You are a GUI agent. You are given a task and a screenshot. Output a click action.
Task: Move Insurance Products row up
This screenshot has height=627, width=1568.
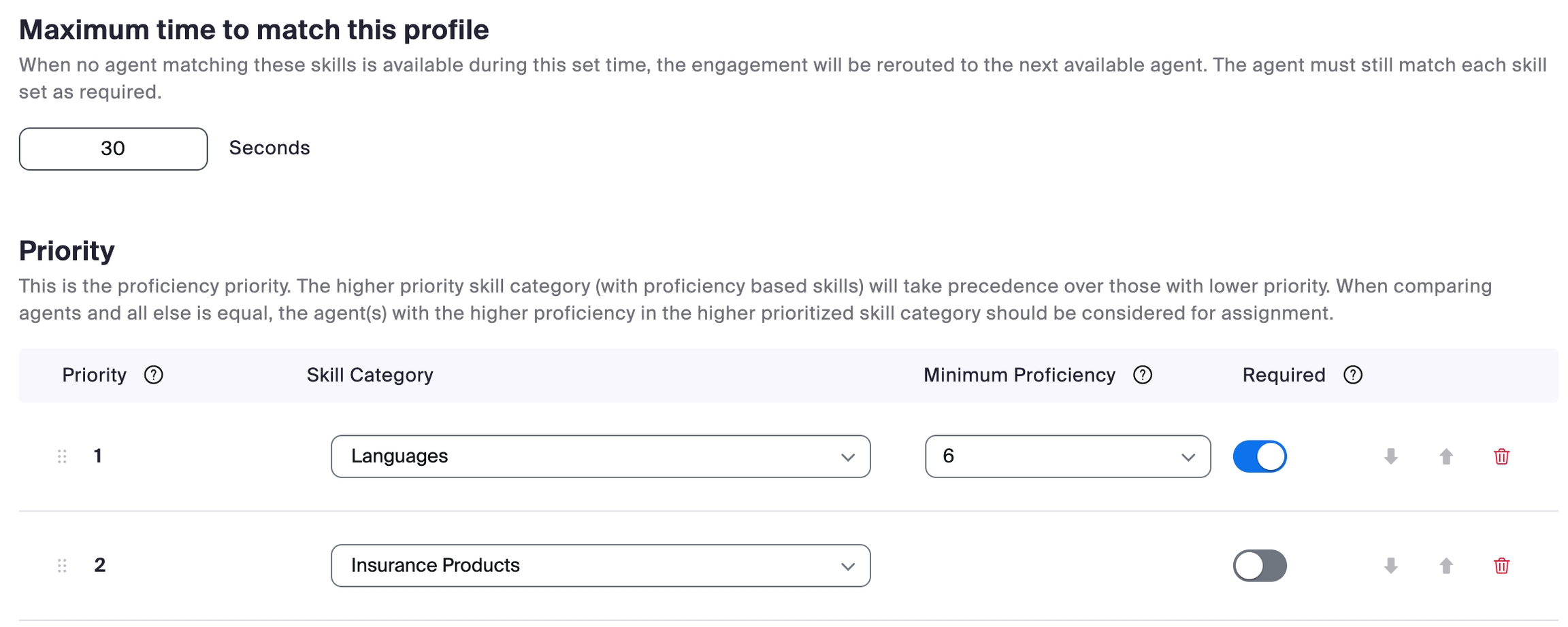point(1446,566)
